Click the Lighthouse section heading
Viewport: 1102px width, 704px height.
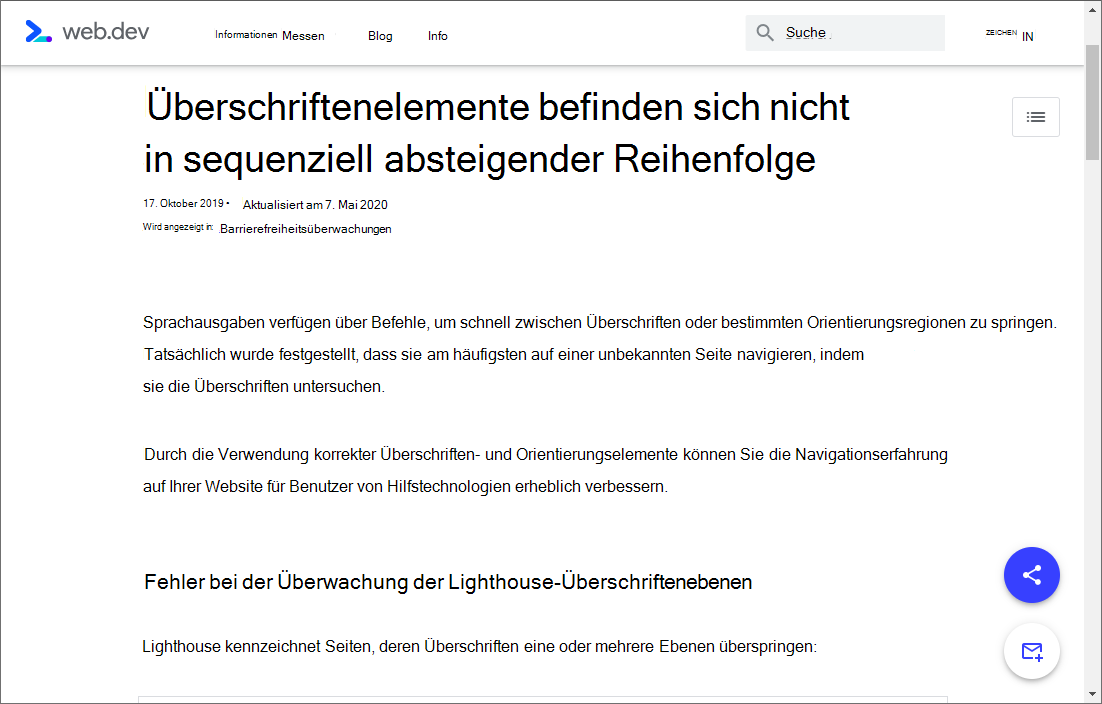[448, 581]
